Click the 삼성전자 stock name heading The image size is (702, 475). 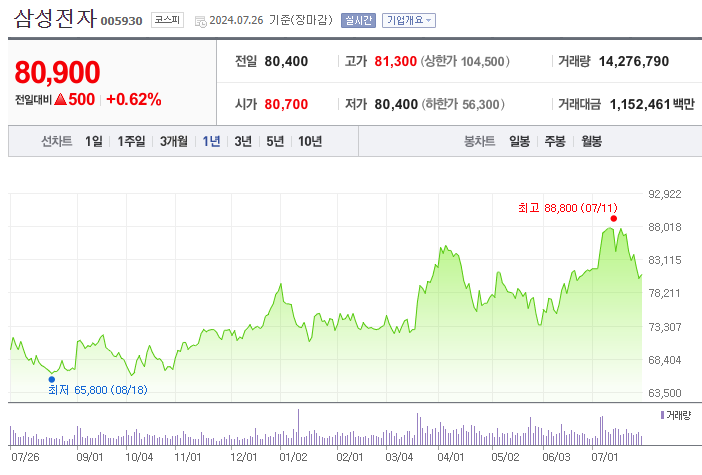click(x=55, y=18)
